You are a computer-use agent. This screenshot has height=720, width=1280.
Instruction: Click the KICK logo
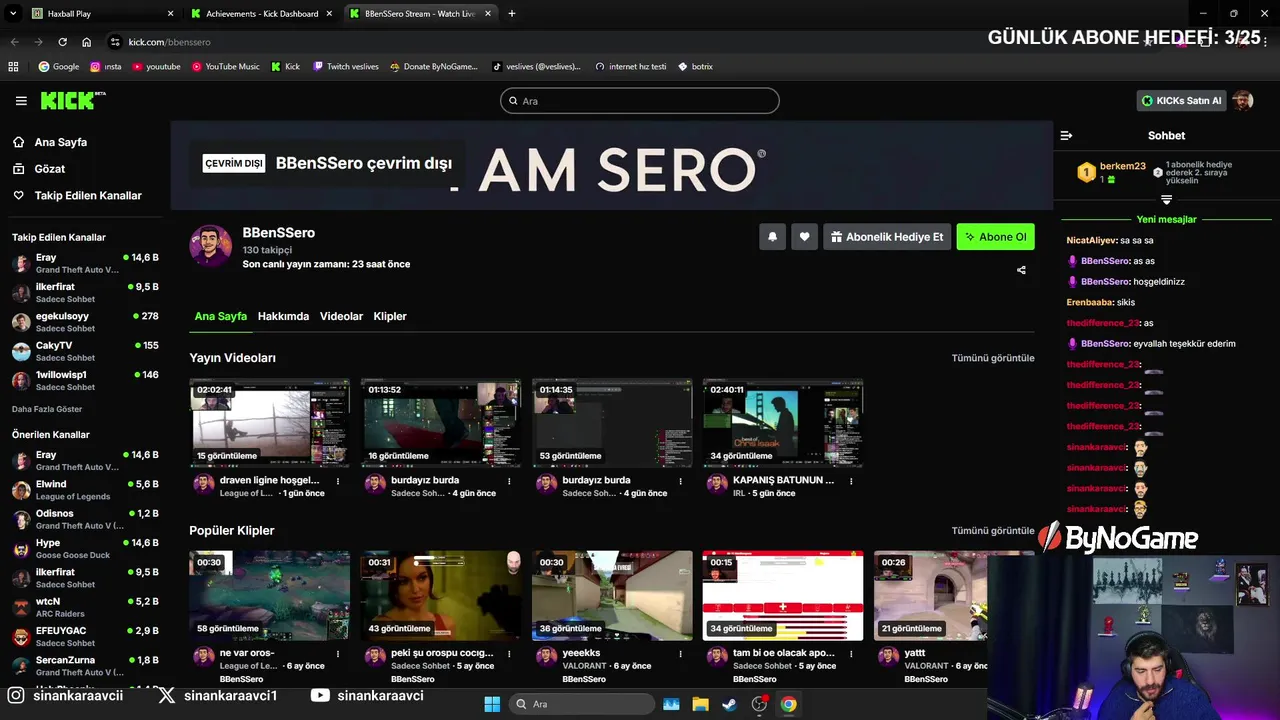point(73,100)
